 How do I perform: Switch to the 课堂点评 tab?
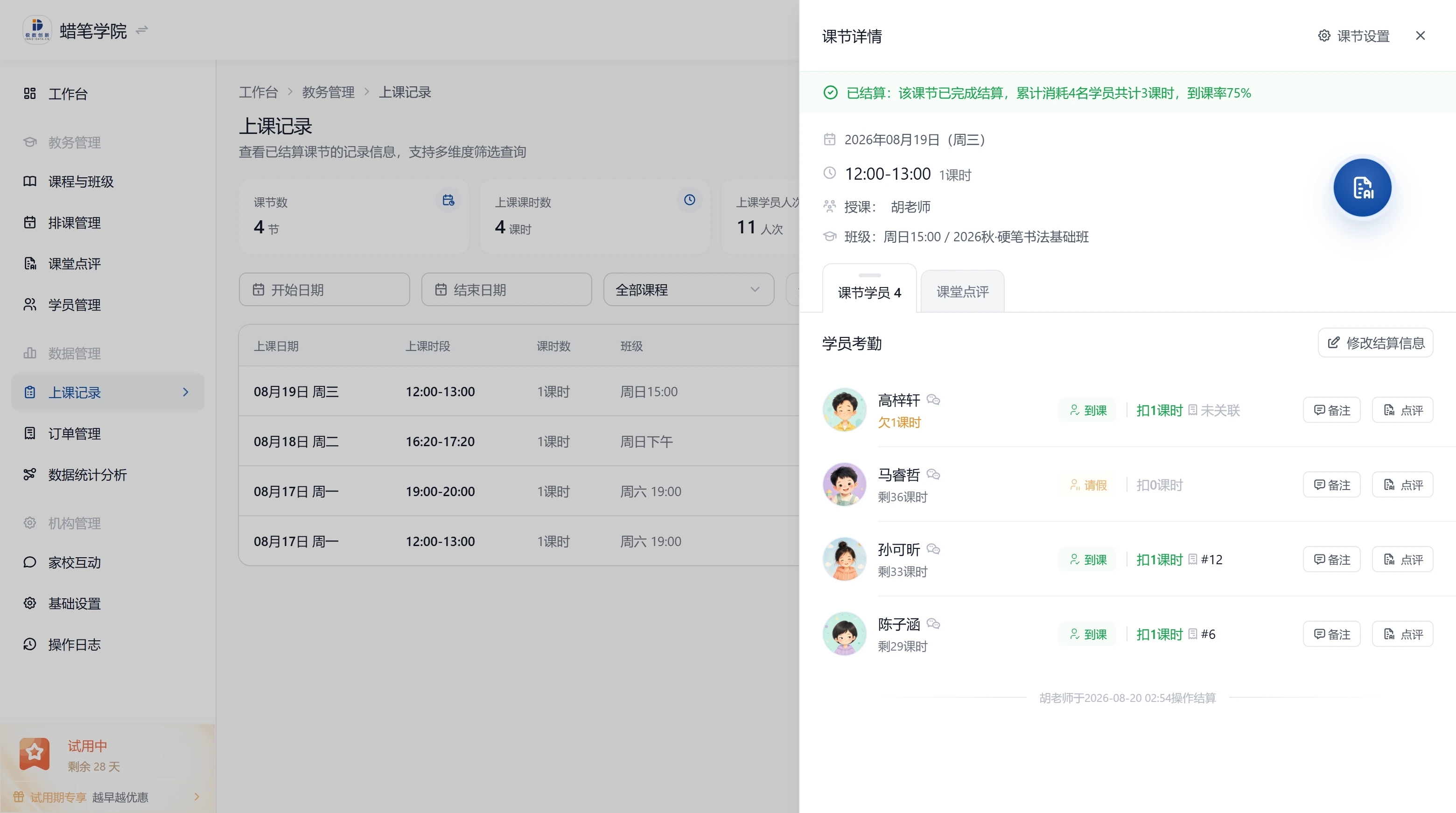click(962, 292)
